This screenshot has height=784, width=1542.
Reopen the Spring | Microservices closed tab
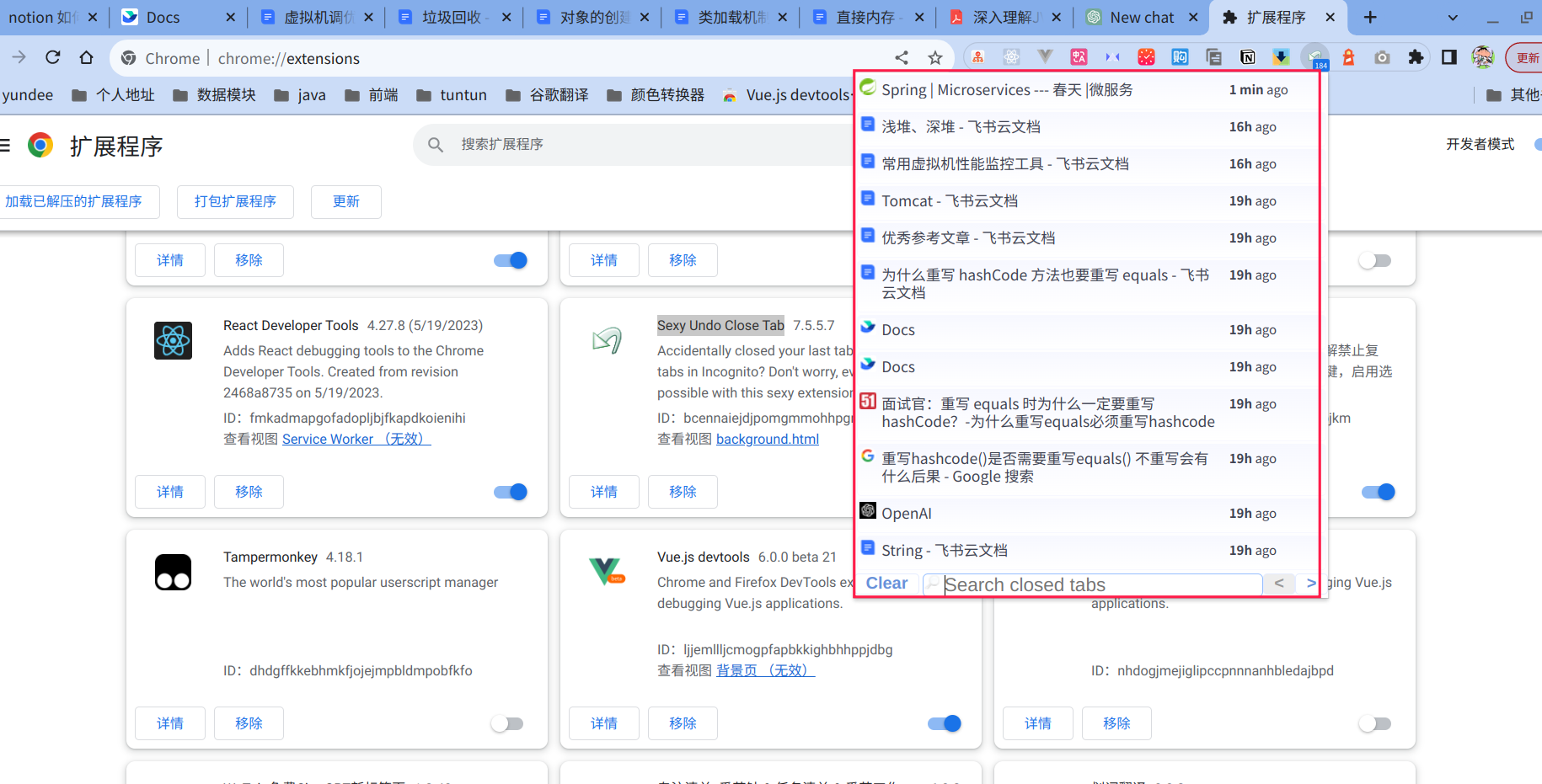coord(1087,90)
